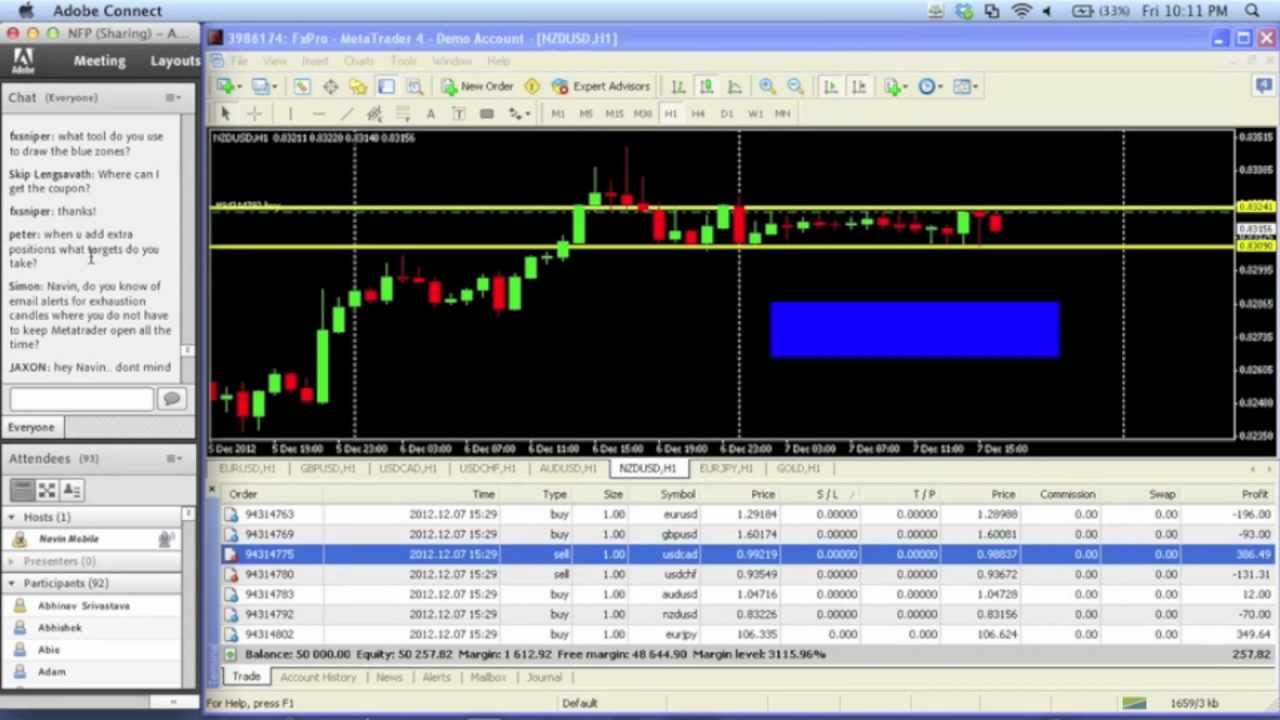Click the blue rectangle zone on chart
This screenshot has height=720, width=1280.
click(x=915, y=329)
